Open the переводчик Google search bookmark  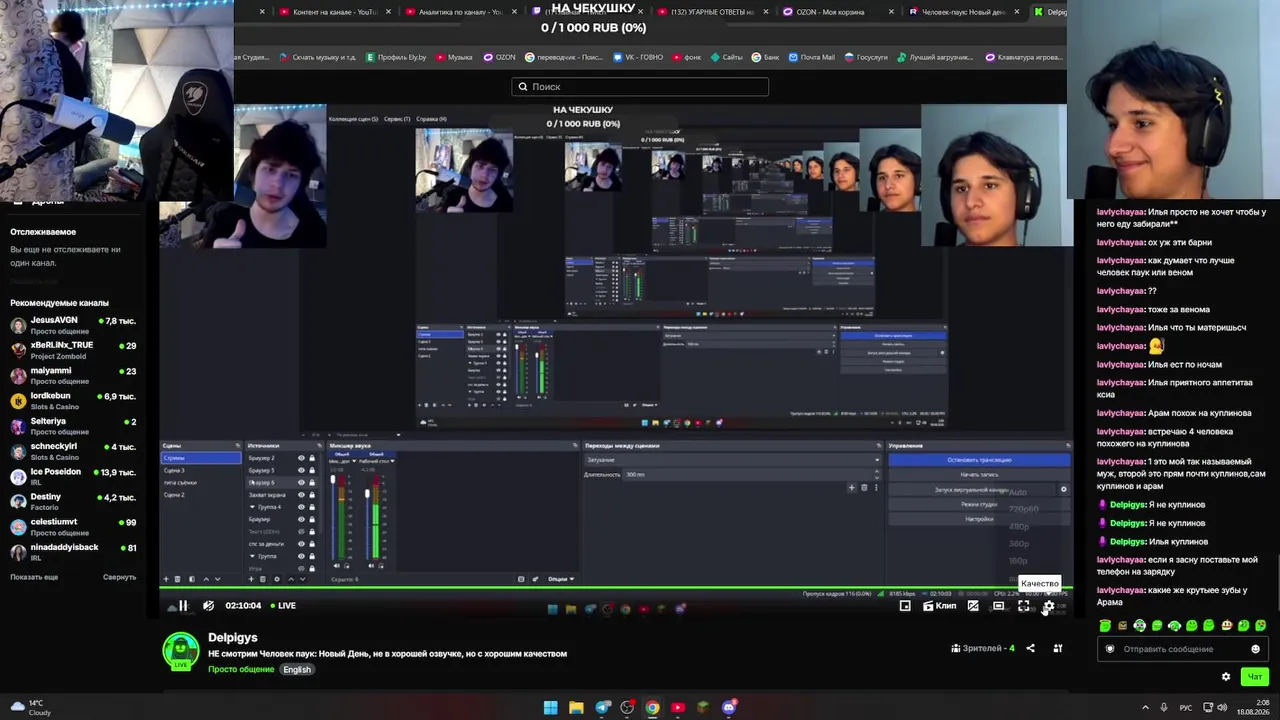pyautogui.click(x=565, y=57)
